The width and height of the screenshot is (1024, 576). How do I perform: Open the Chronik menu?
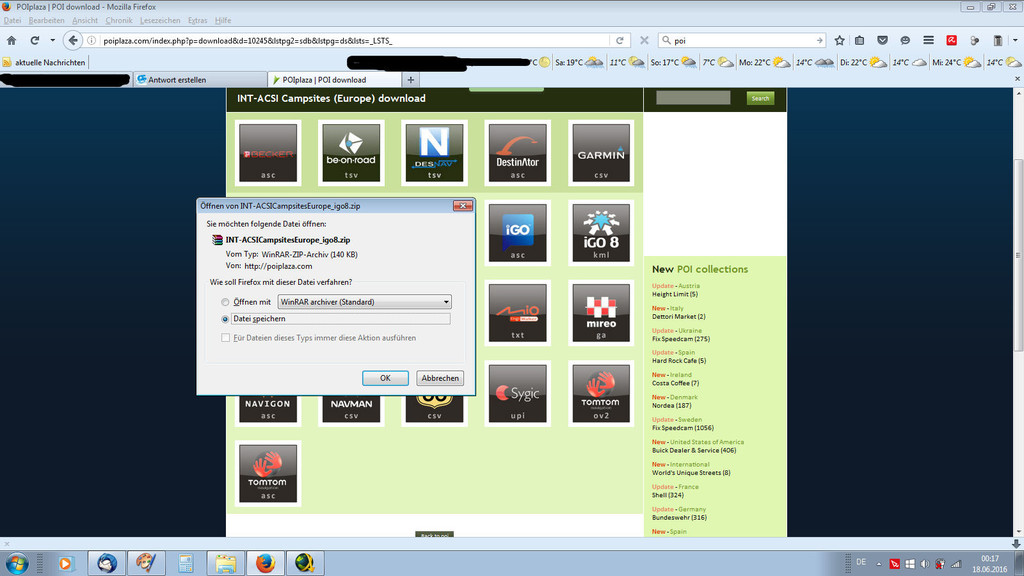coord(119,20)
